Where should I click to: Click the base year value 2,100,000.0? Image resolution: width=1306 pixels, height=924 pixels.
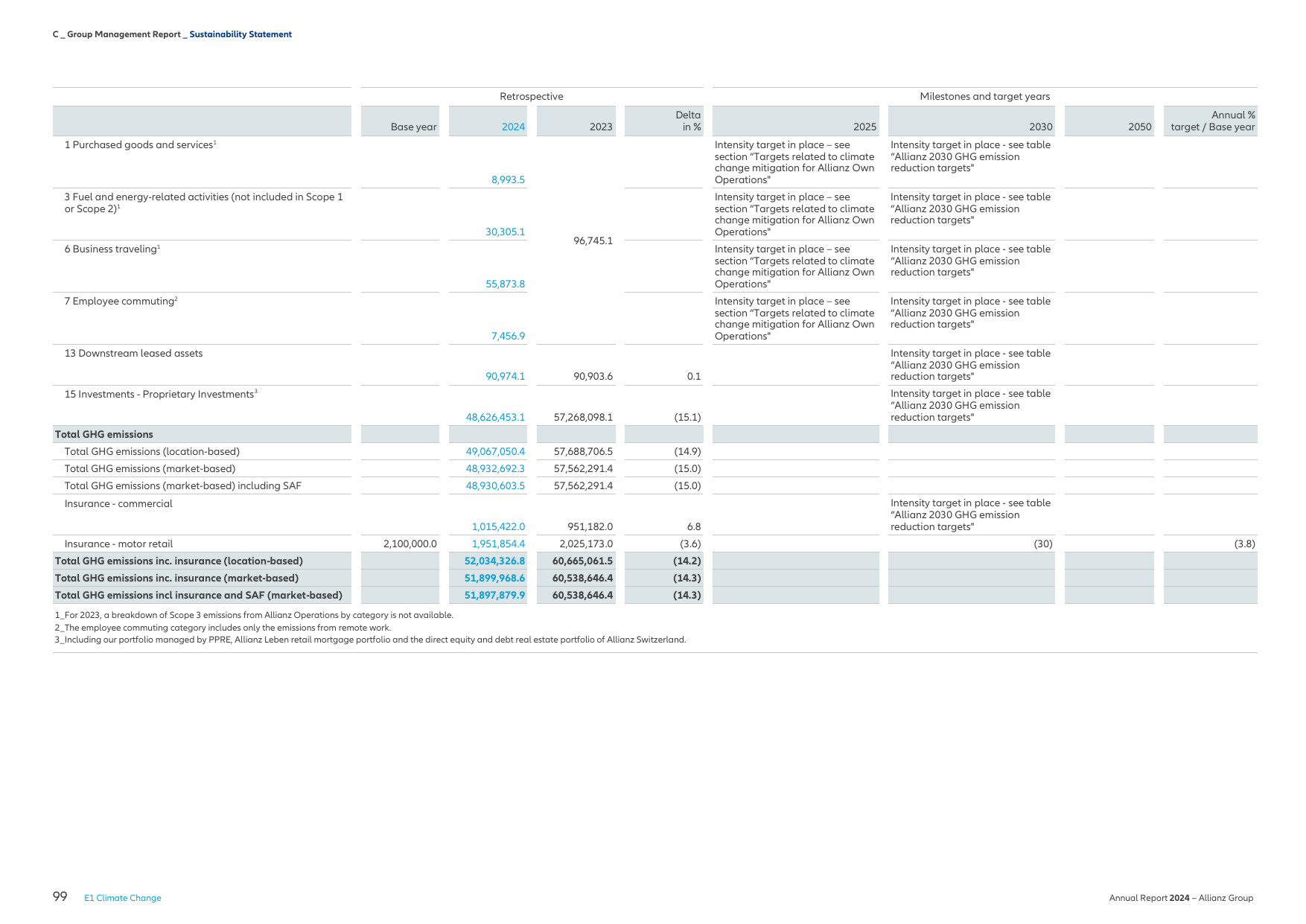[x=410, y=544]
